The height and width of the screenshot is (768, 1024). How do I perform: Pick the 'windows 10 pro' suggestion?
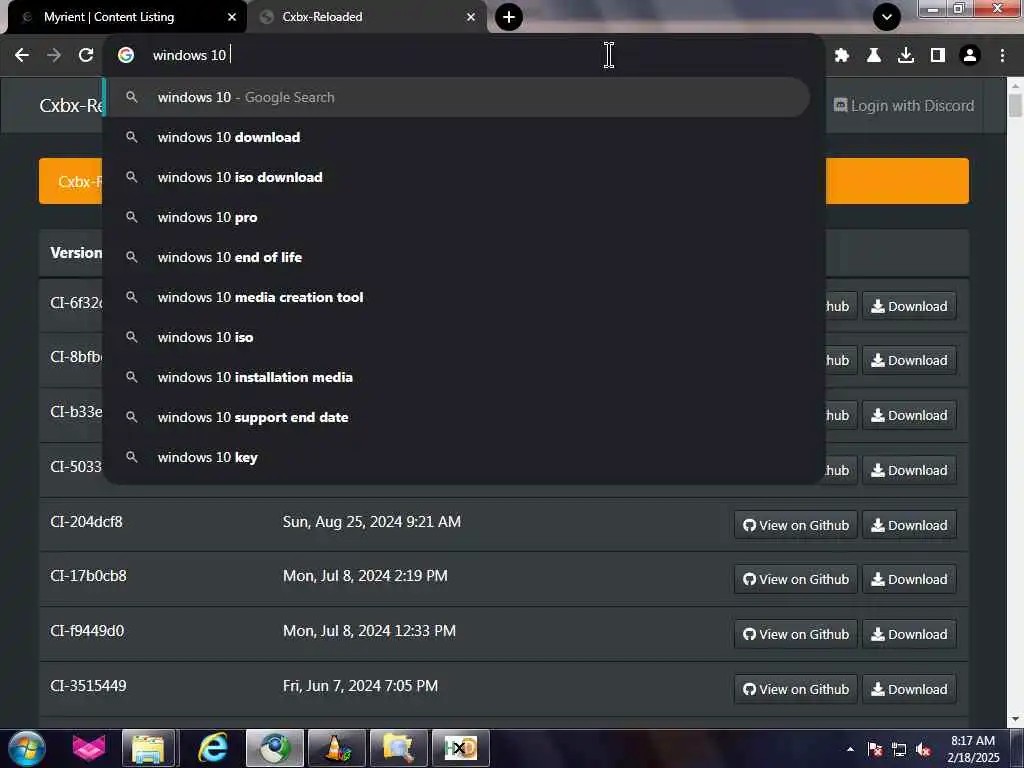point(457,217)
